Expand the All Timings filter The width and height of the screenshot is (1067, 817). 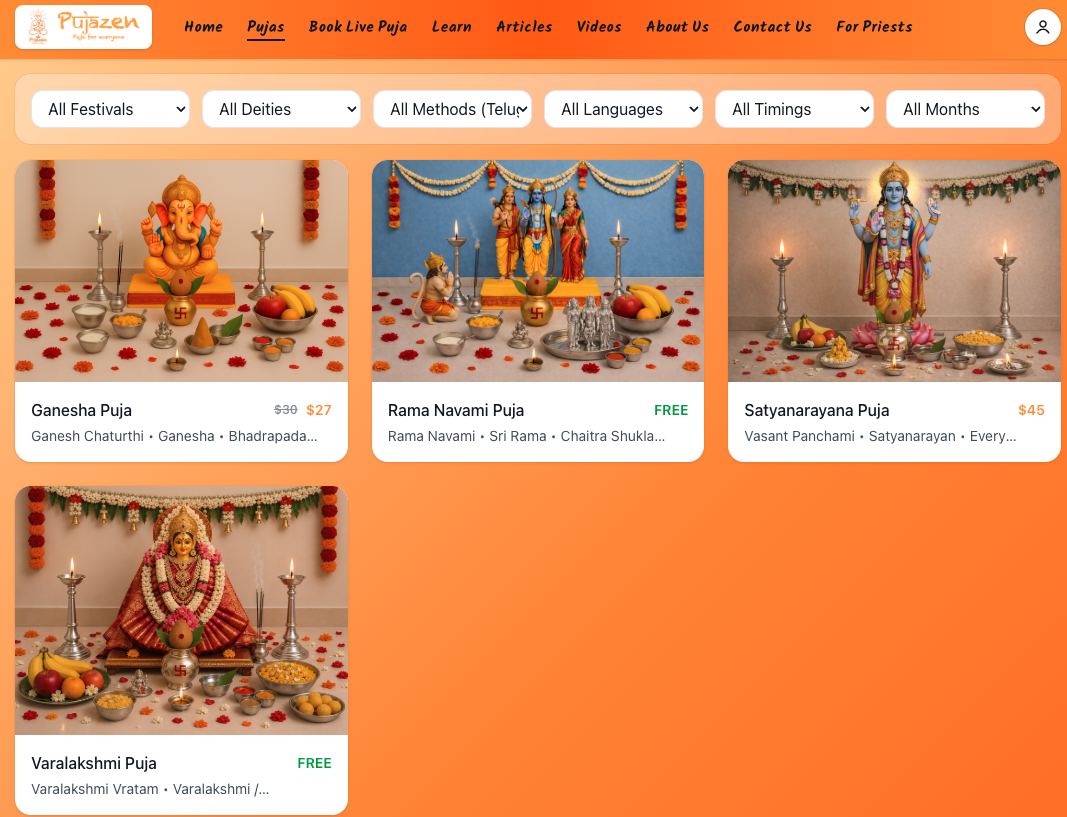(794, 109)
